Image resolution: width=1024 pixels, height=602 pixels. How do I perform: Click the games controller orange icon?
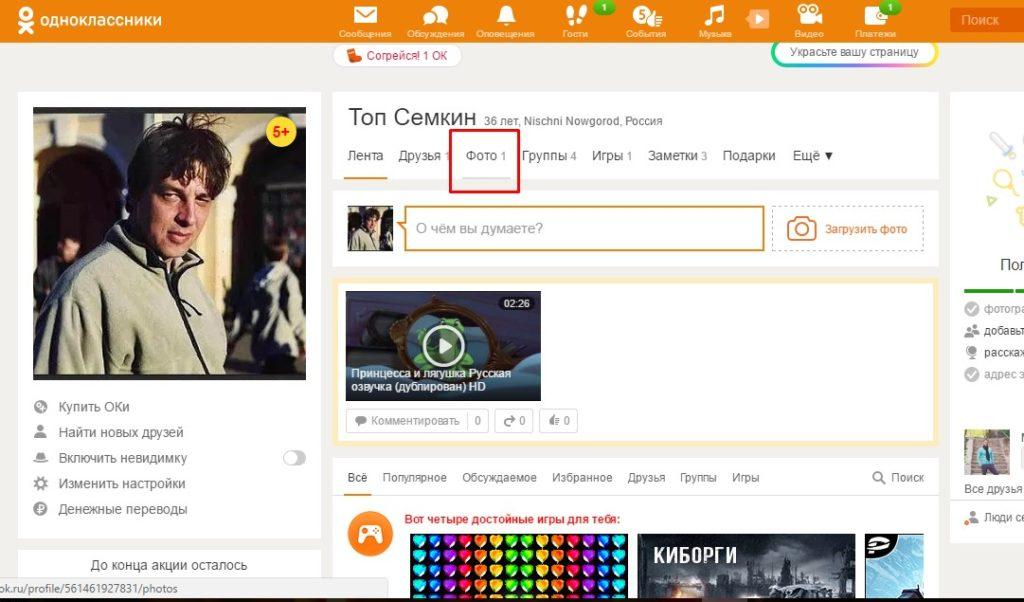(370, 533)
